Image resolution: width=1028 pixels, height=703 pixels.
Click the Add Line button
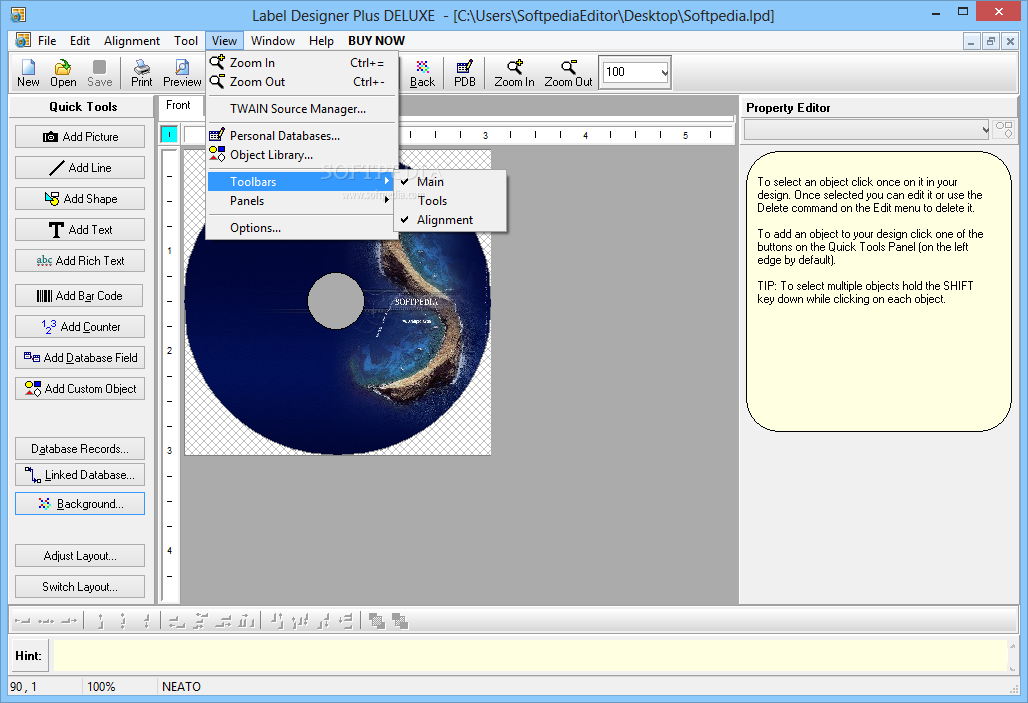[x=80, y=167]
